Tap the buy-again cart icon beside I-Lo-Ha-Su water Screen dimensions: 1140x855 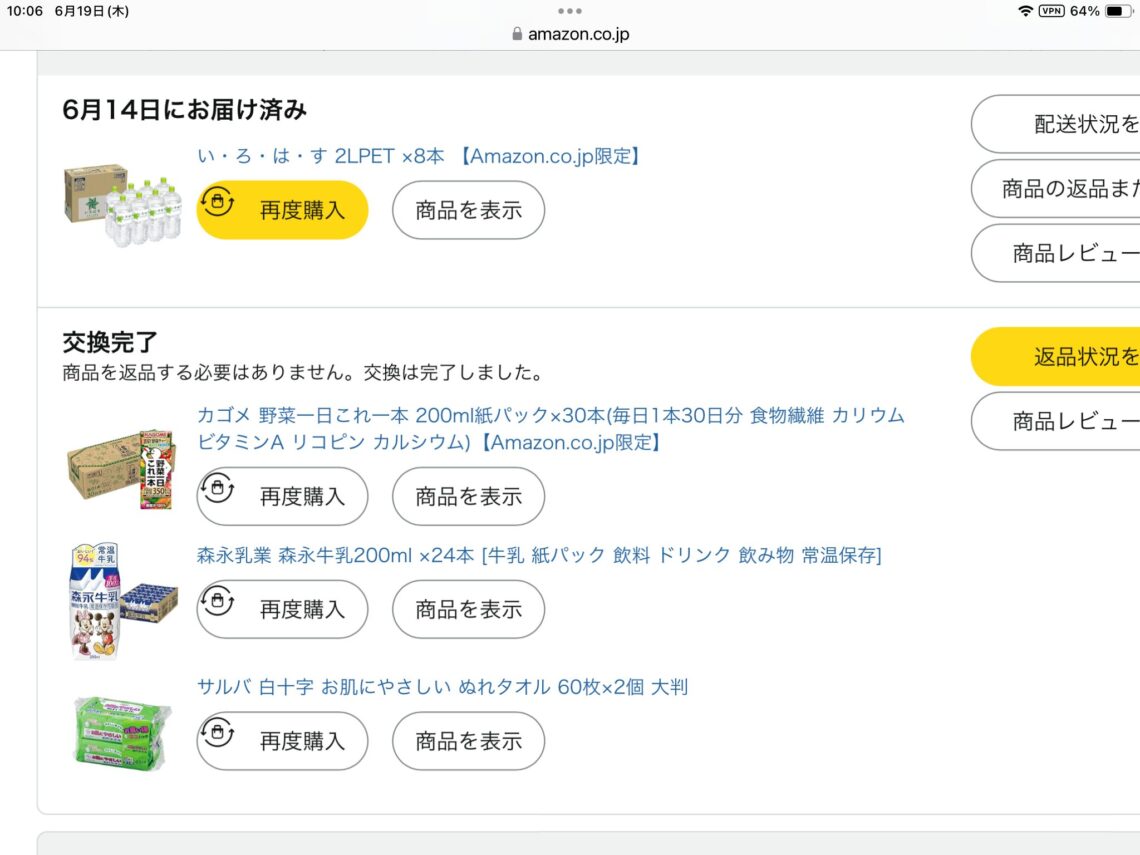pyautogui.click(x=218, y=203)
